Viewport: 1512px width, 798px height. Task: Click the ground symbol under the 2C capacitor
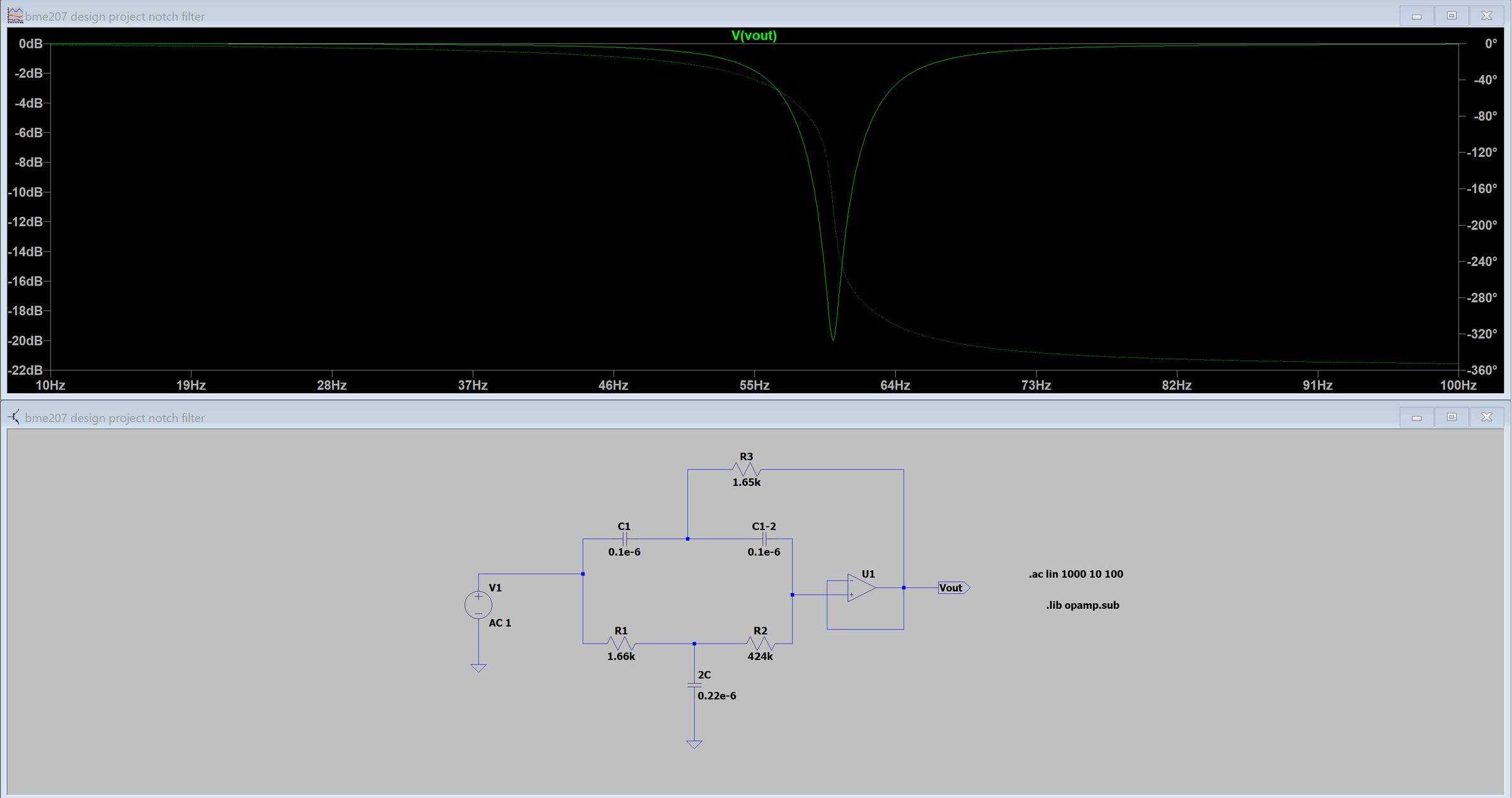pyautogui.click(x=694, y=743)
